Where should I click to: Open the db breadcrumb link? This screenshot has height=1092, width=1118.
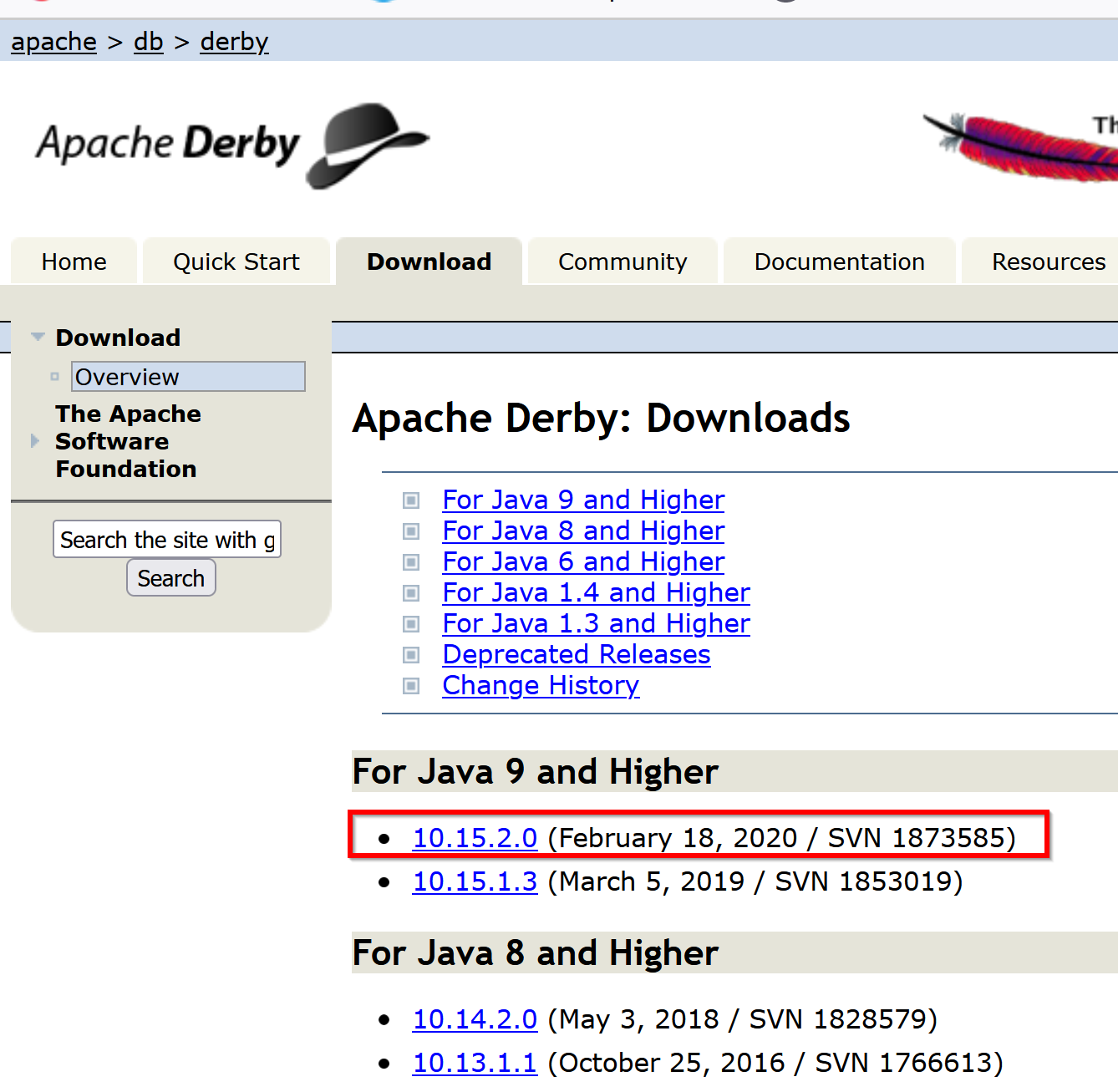[x=149, y=42]
